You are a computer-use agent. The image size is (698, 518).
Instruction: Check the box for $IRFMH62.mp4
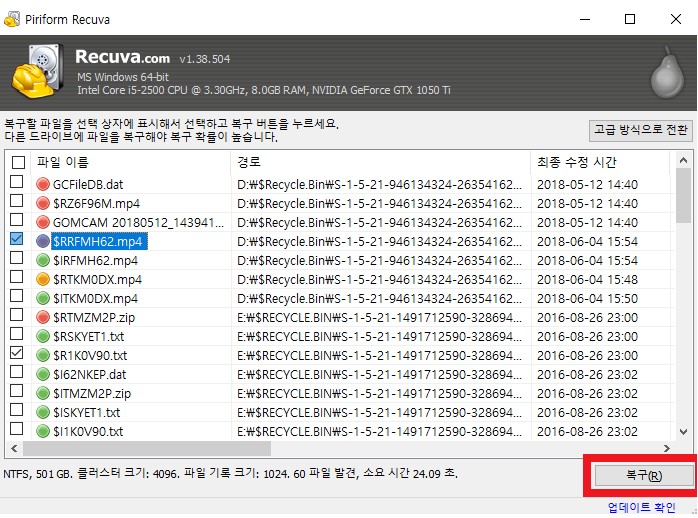(16, 258)
